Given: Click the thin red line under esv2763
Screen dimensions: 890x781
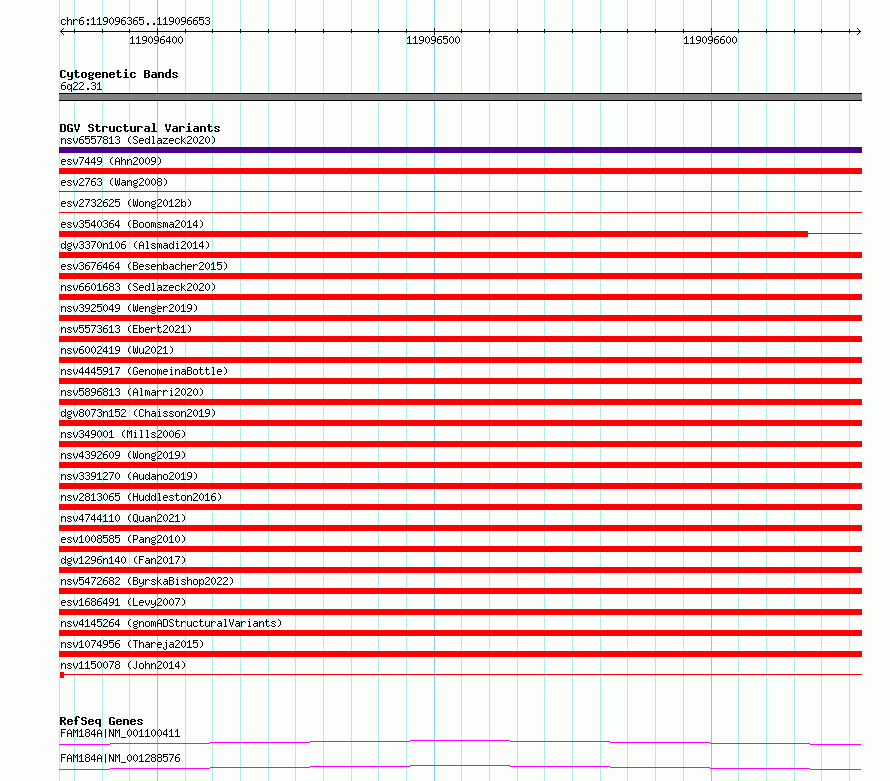Looking at the screenshot, I should pos(460,192).
